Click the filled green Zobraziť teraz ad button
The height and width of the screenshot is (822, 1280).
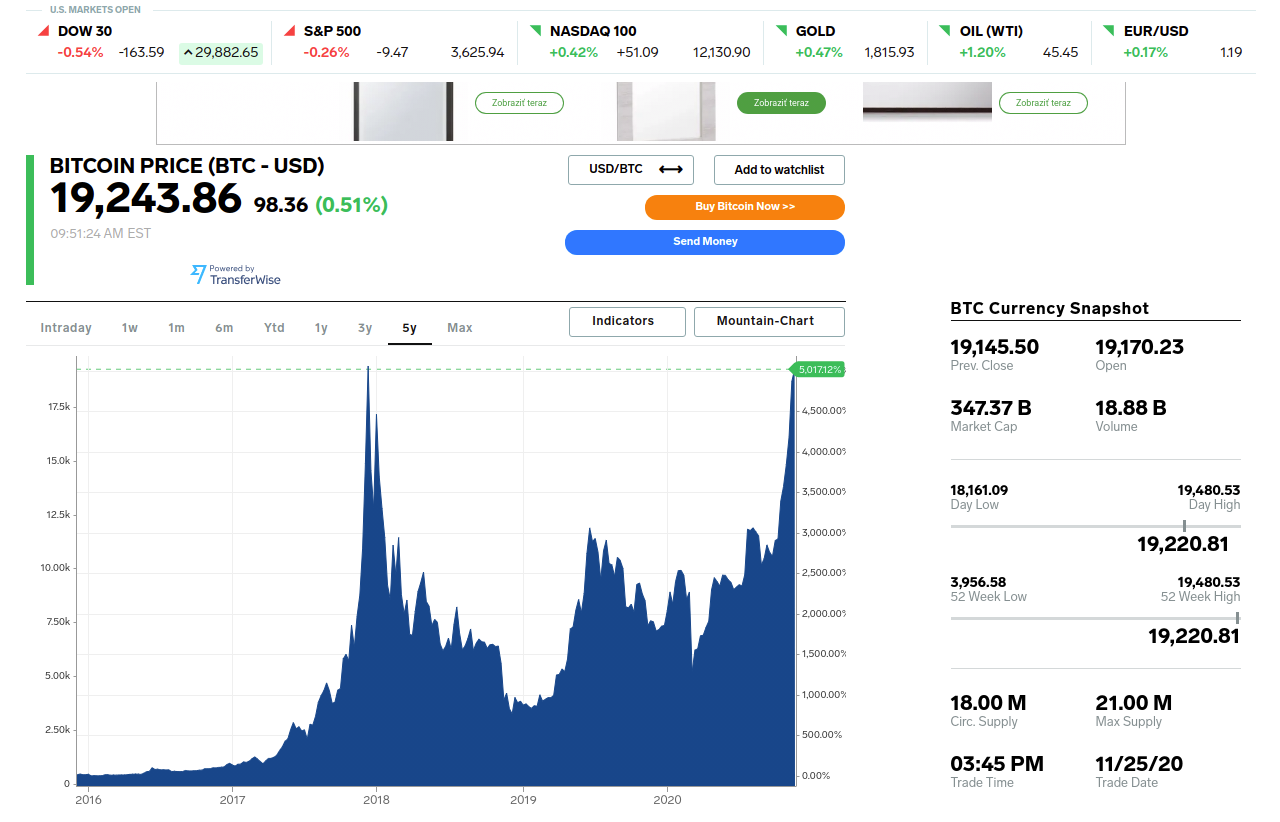781,102
